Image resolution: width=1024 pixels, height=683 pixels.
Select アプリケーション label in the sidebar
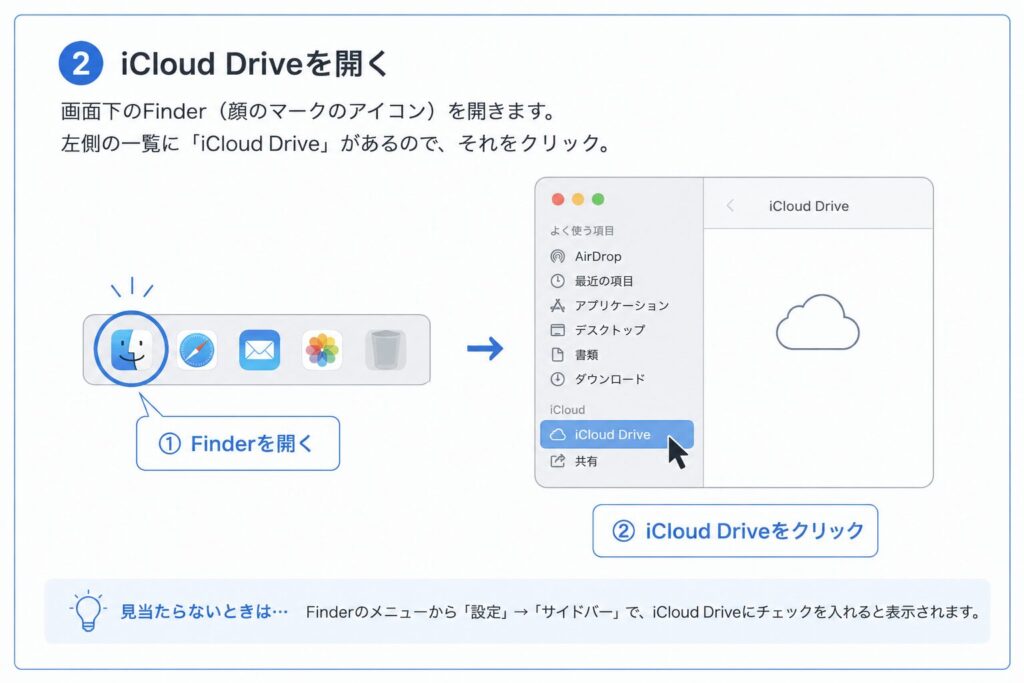coord(622,305)
